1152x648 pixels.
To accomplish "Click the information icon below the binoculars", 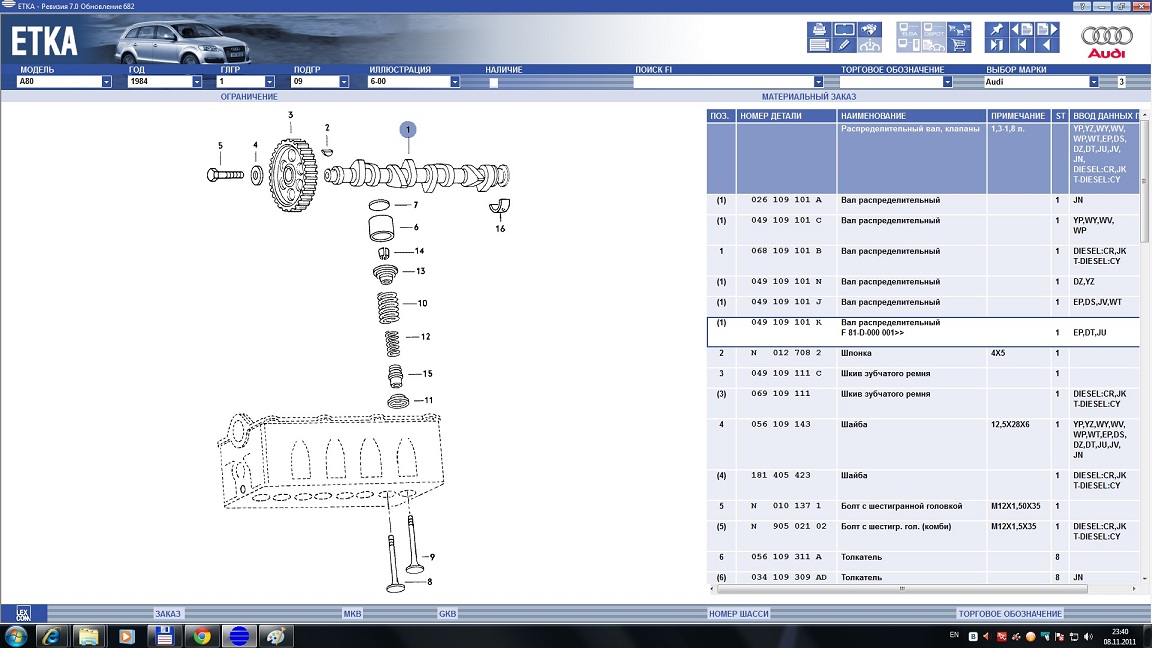I will click(x=870, y=45).
